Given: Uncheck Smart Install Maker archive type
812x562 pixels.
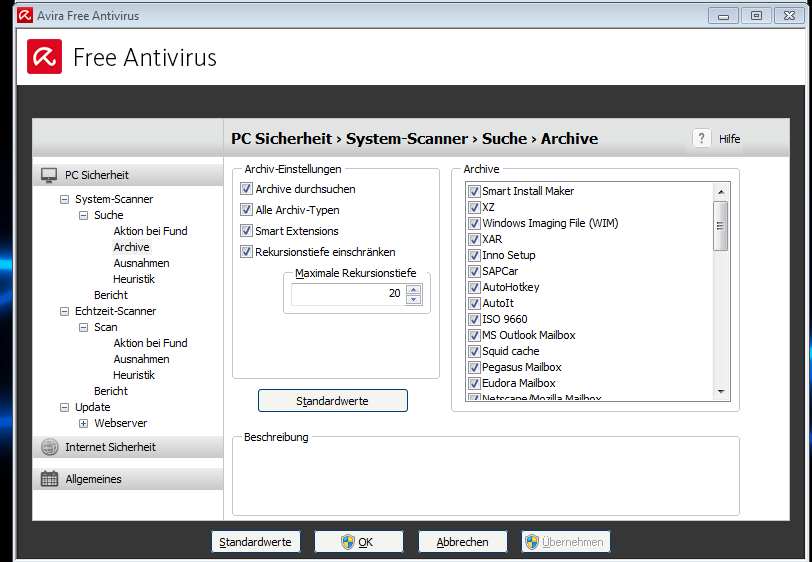Looking at the screenshot, I should [x=474, y=191].
